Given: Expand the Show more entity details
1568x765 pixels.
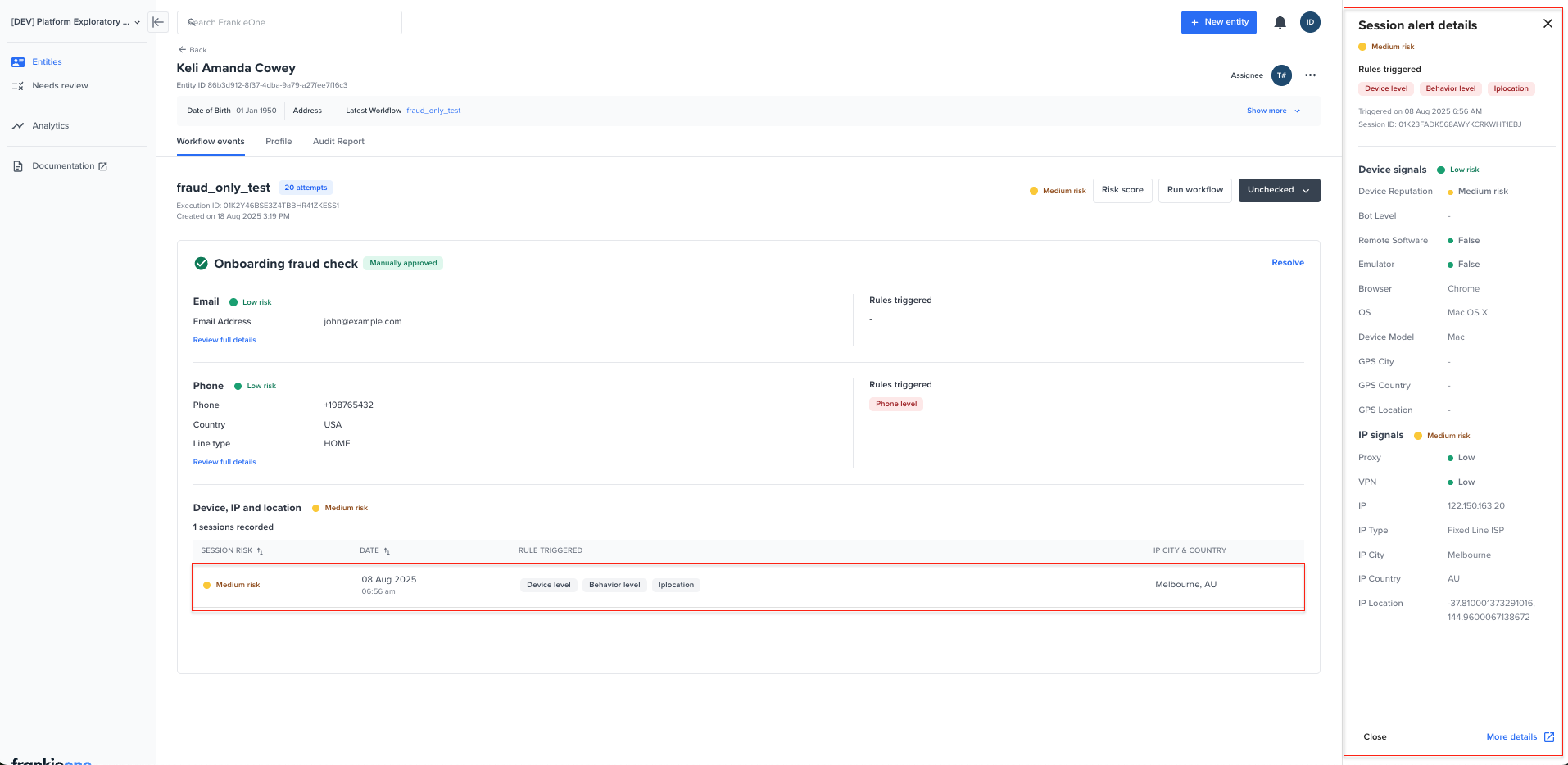Looking at the screenshot, I should 1273,111.
